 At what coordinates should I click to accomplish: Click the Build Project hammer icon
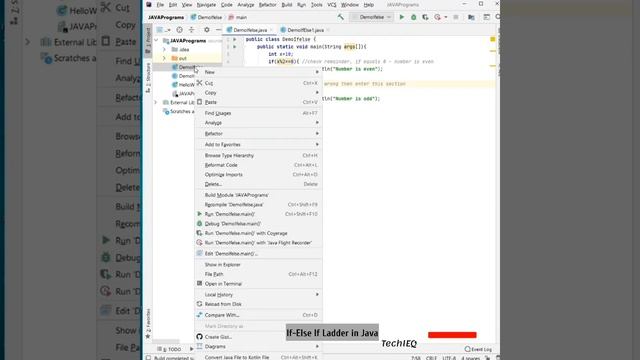340,17
